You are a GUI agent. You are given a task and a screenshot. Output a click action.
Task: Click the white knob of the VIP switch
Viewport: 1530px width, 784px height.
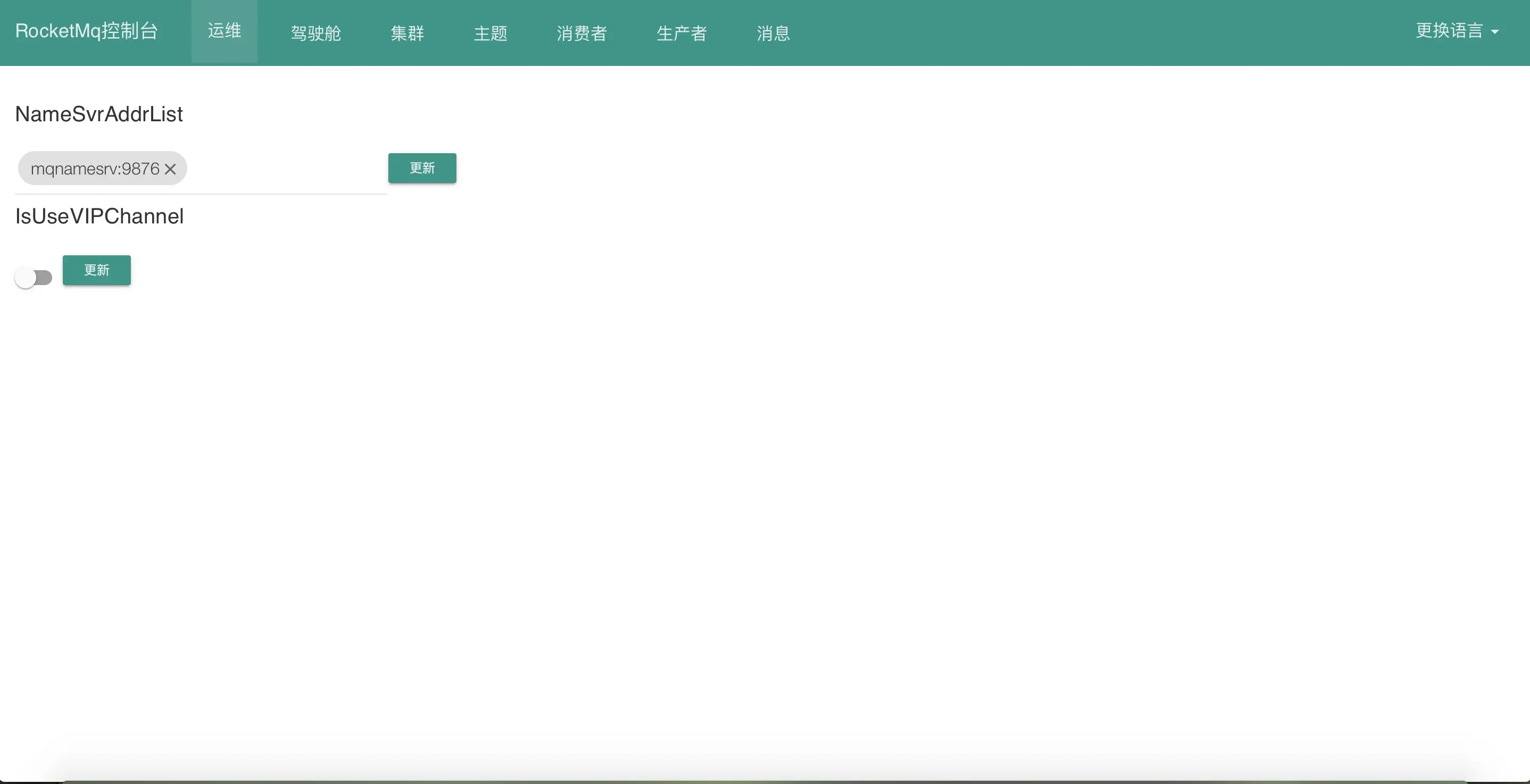[26, 277]
